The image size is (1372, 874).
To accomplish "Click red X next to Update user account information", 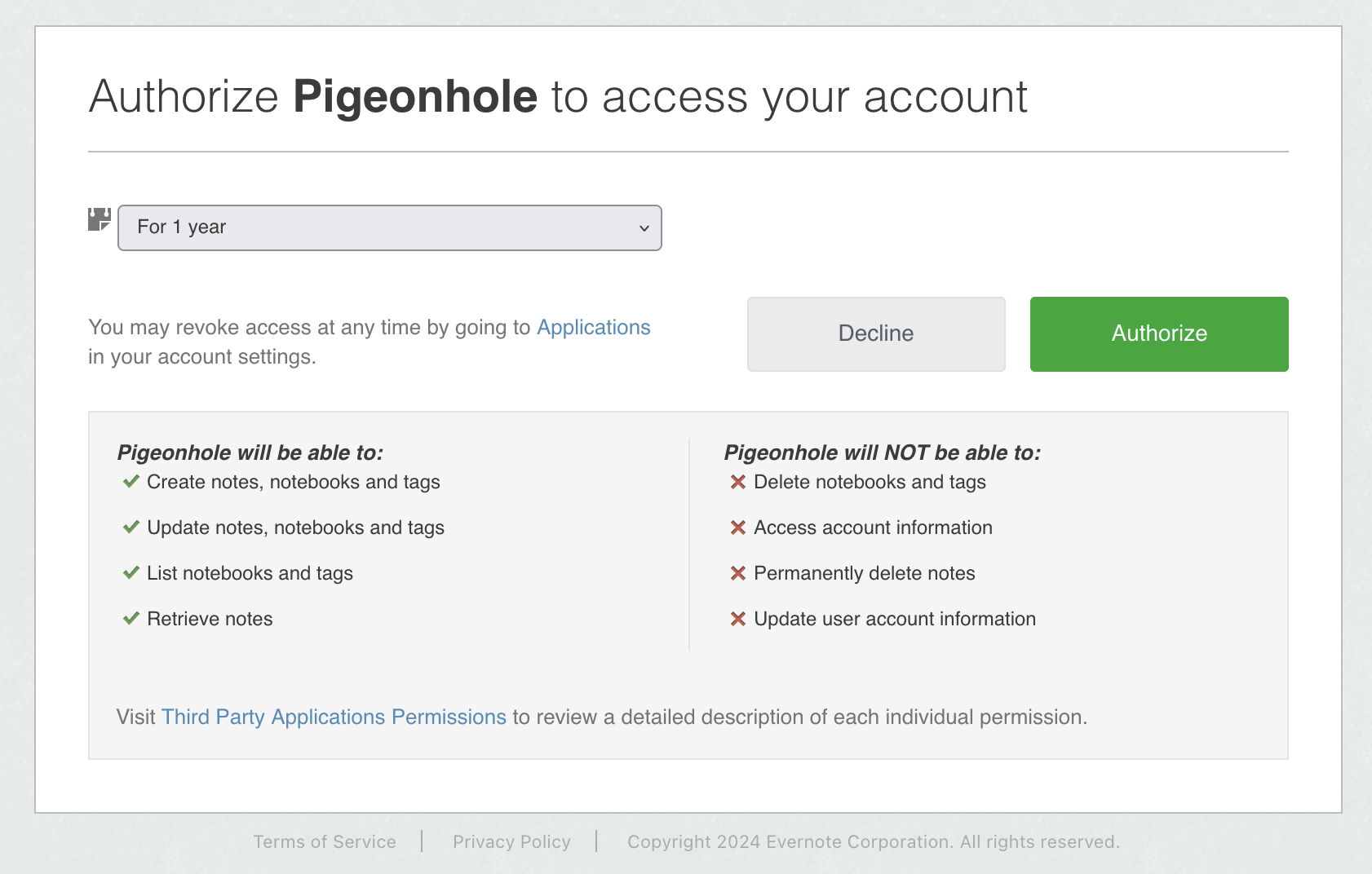I will click(738, 619).
